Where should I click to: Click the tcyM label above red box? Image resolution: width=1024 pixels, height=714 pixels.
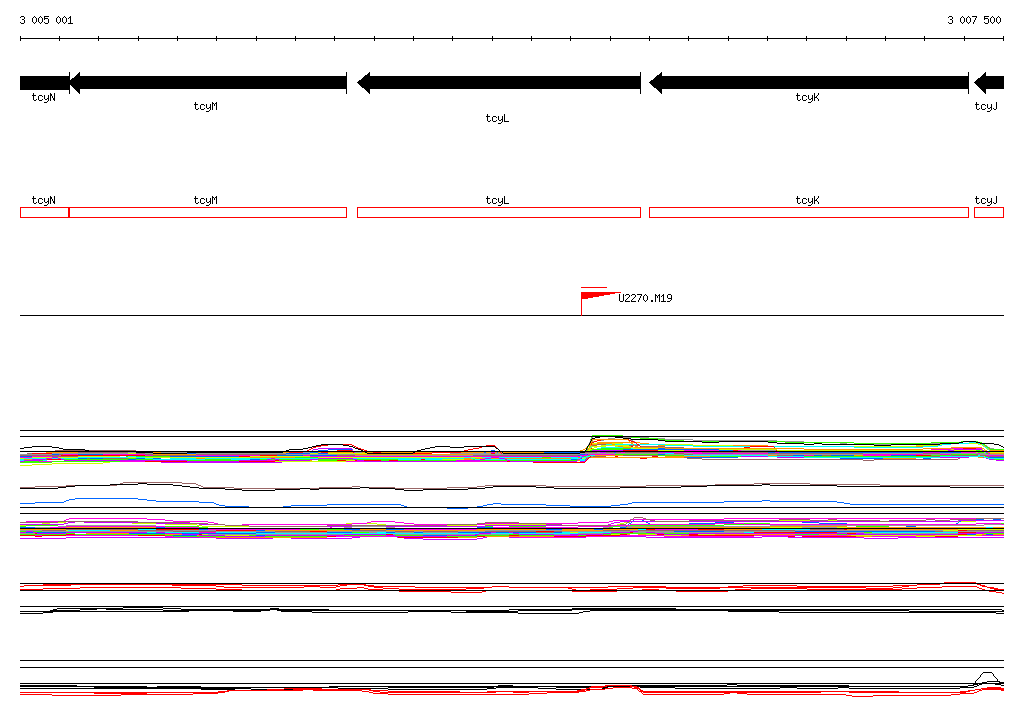(205, 200)
